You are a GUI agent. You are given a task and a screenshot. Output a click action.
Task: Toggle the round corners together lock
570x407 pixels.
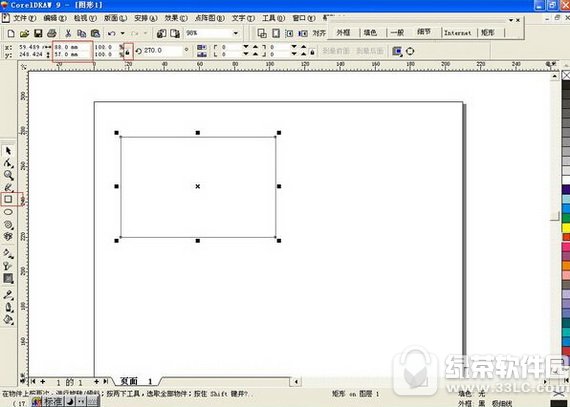[312, 52]
